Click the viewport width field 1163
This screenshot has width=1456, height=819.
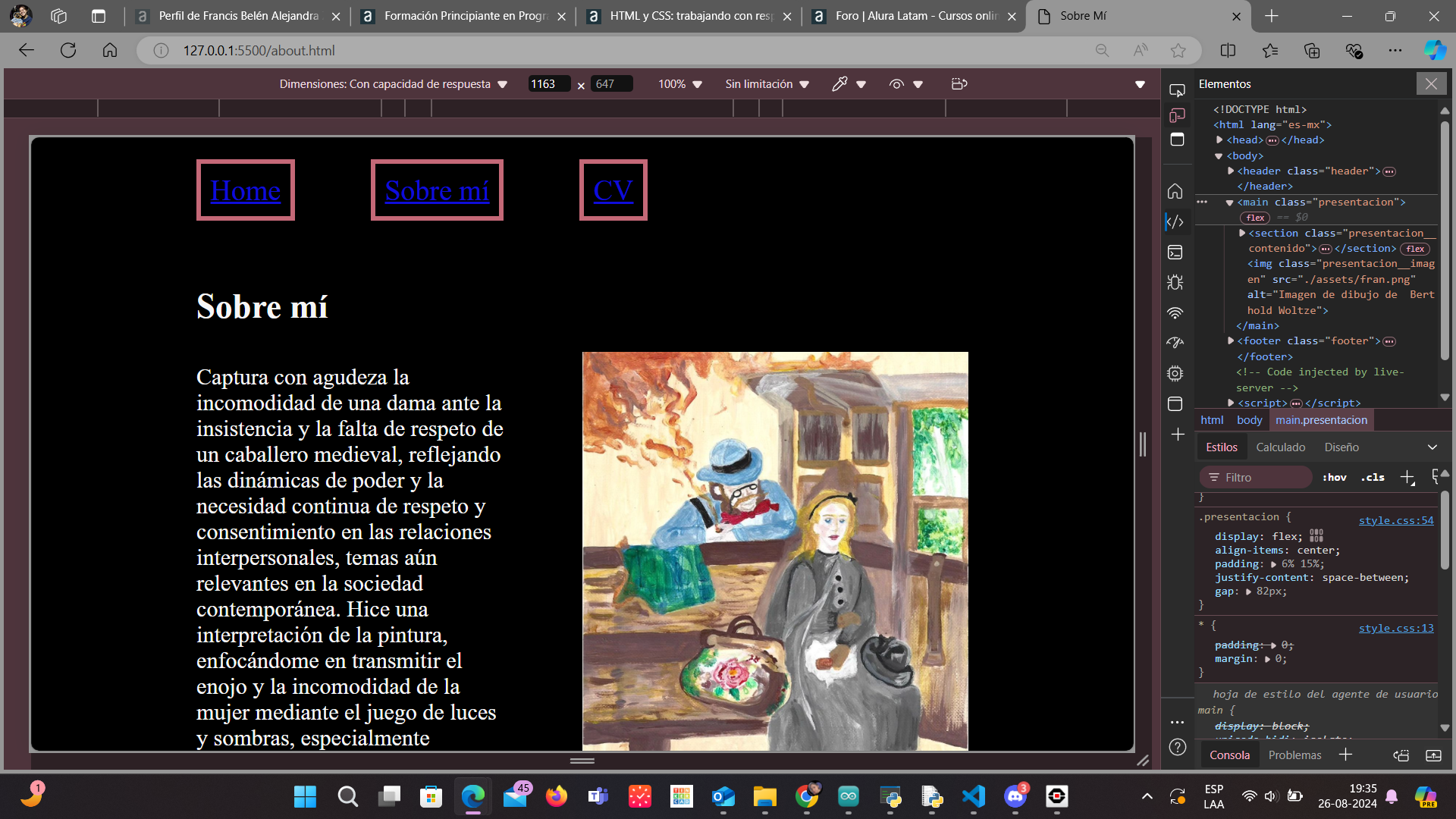(549, 84)
